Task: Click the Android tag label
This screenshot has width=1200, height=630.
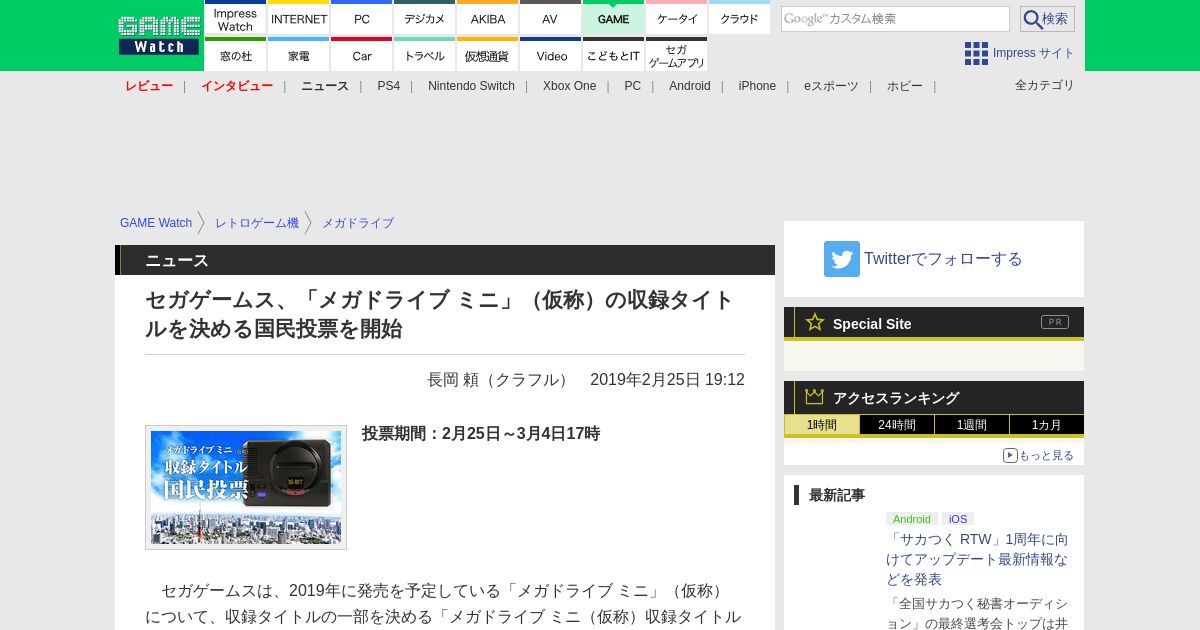Action: tap(912, 519)
